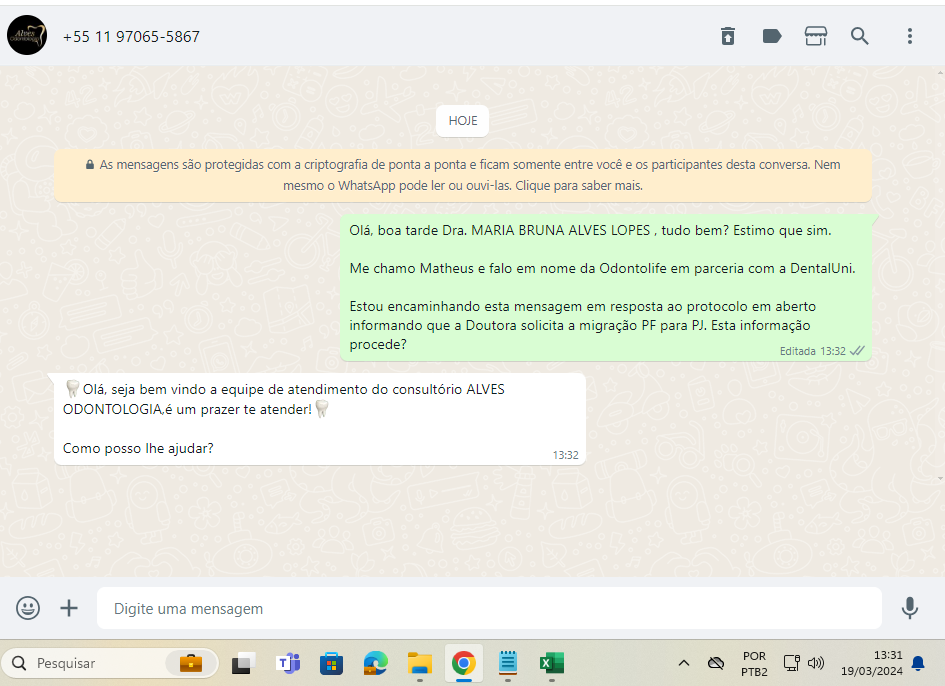This screenshot has width=945, height=686.
Task: Open the contact profile picture for Alves Odontologia
Action: 27,36
